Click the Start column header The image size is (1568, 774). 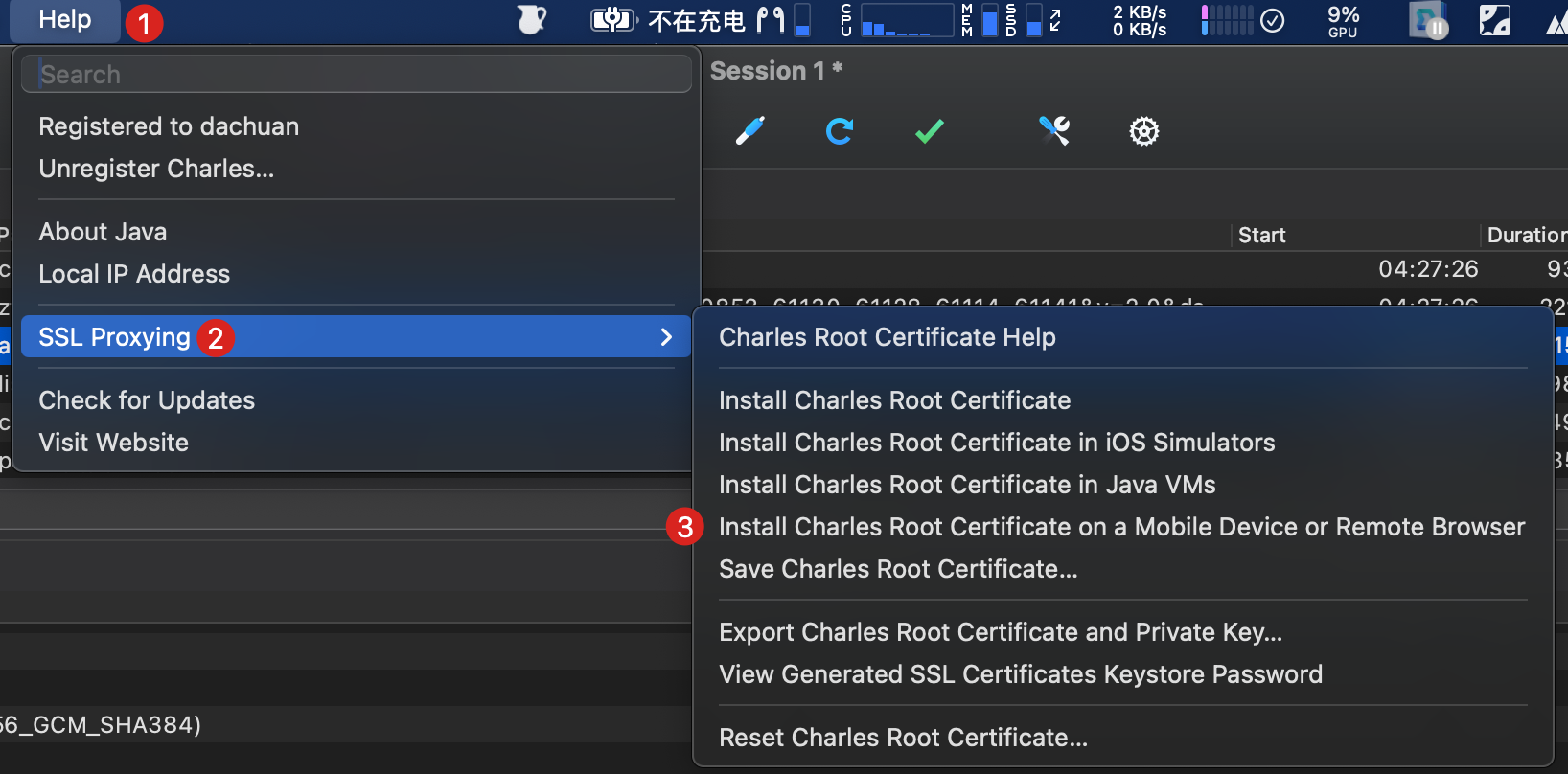pyautogui.click(x=1355, y=235)
